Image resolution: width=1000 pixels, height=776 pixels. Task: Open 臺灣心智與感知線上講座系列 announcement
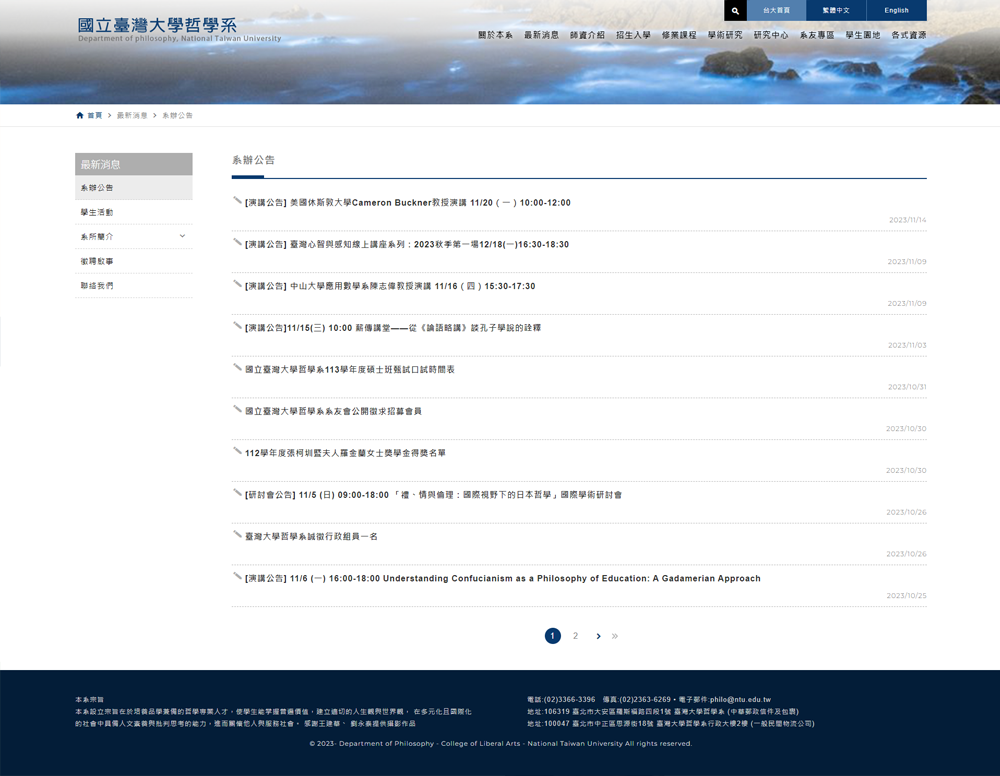click(x=407, y=244)
